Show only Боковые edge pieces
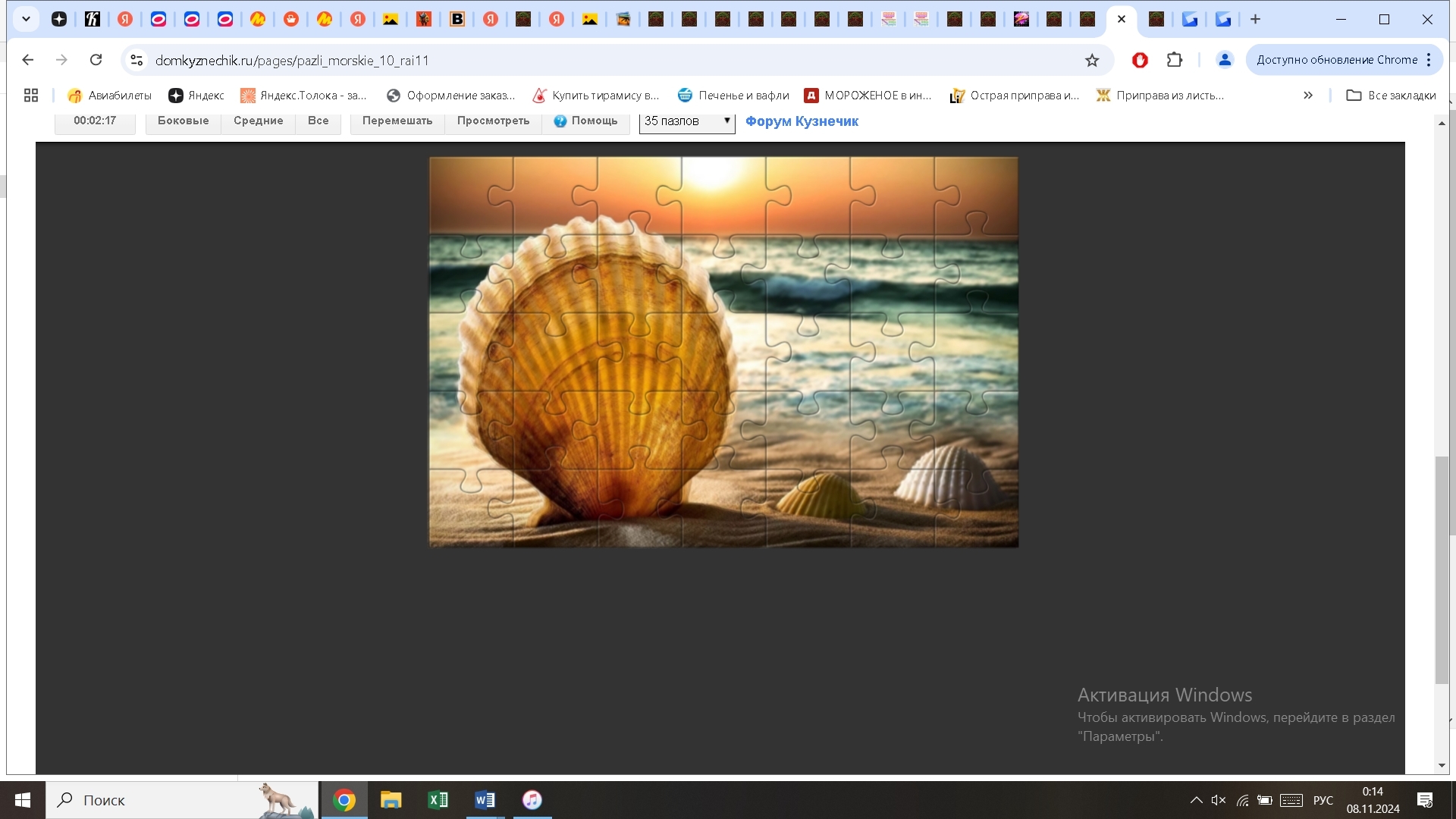The height and width of the screenshot is (819, 1456). tap(183, 121)
